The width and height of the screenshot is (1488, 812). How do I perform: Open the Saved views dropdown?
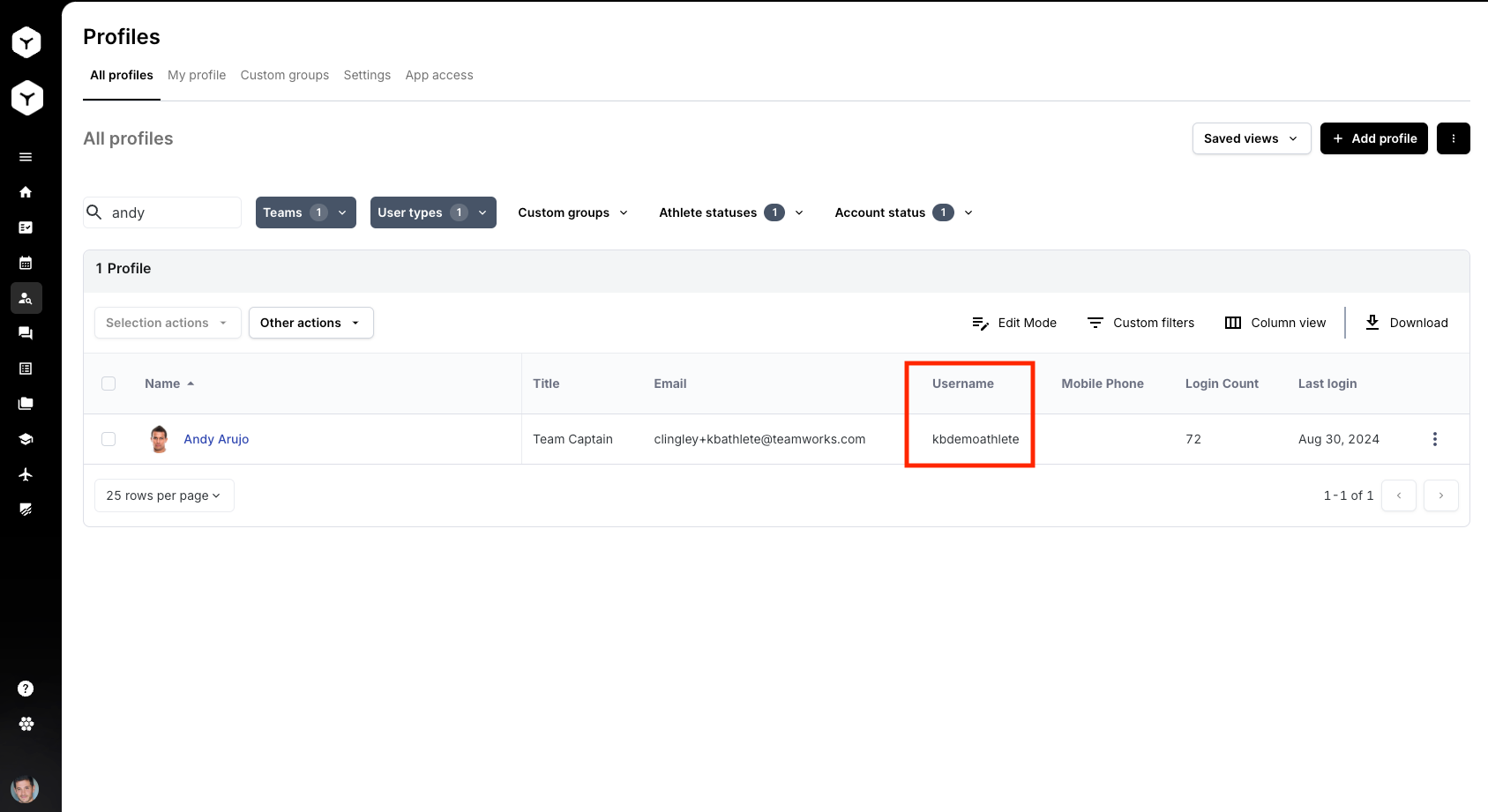click(1250, 138)
